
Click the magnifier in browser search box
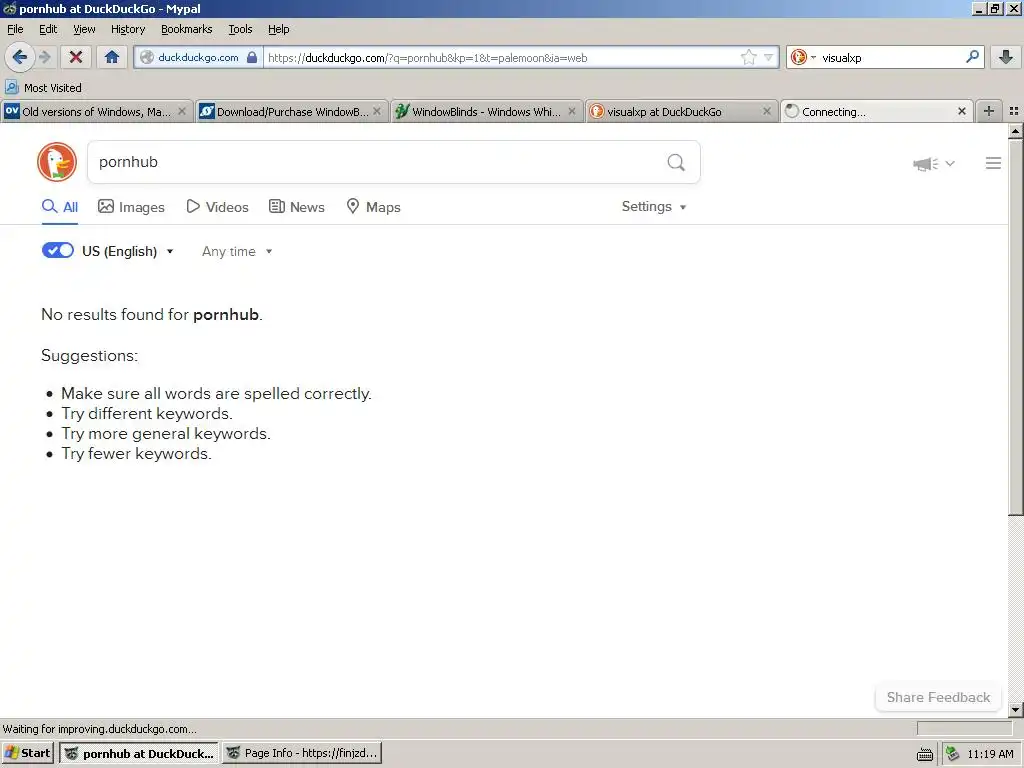coord(972,57)
